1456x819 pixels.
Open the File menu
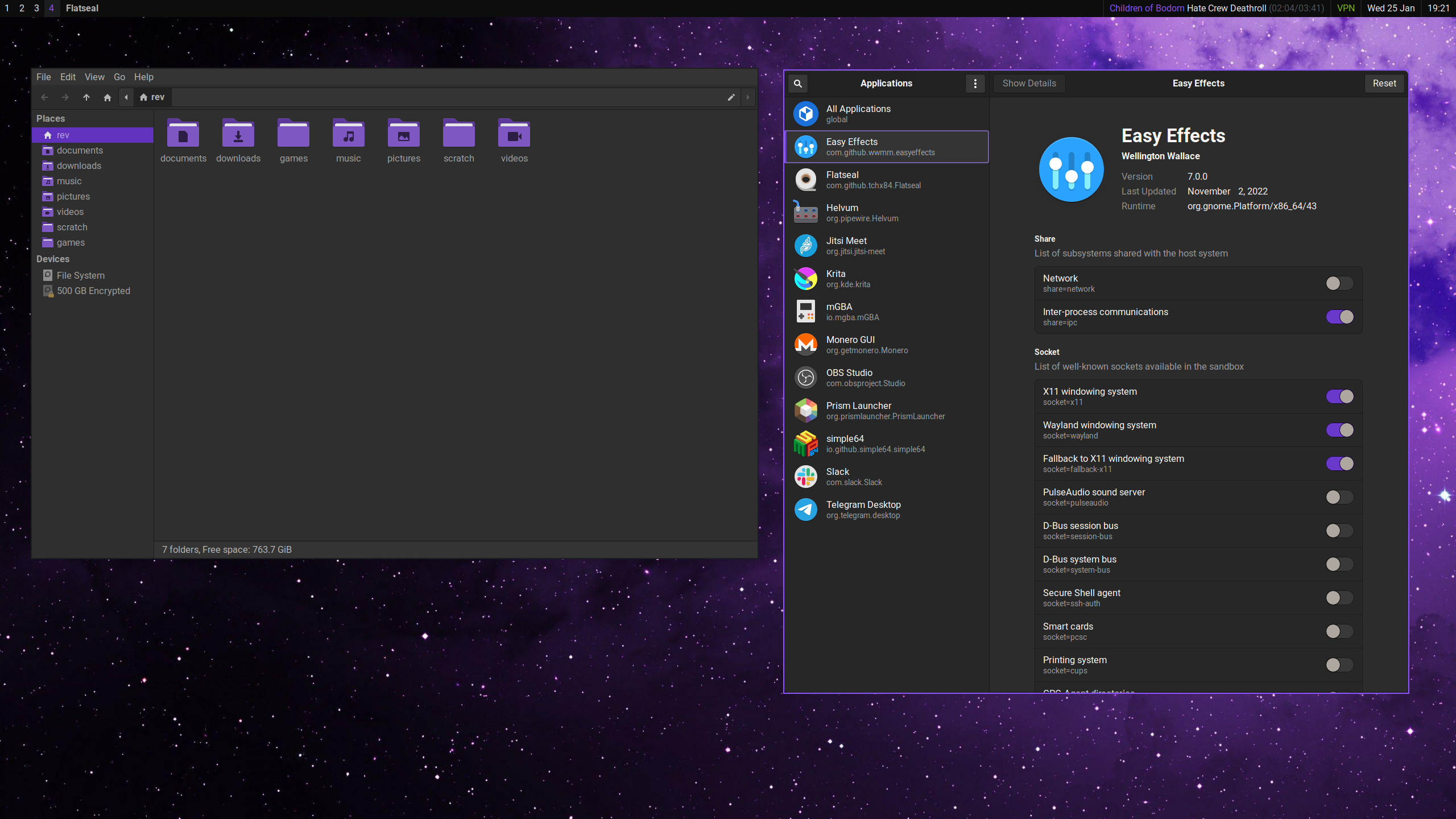click(44, 77)
